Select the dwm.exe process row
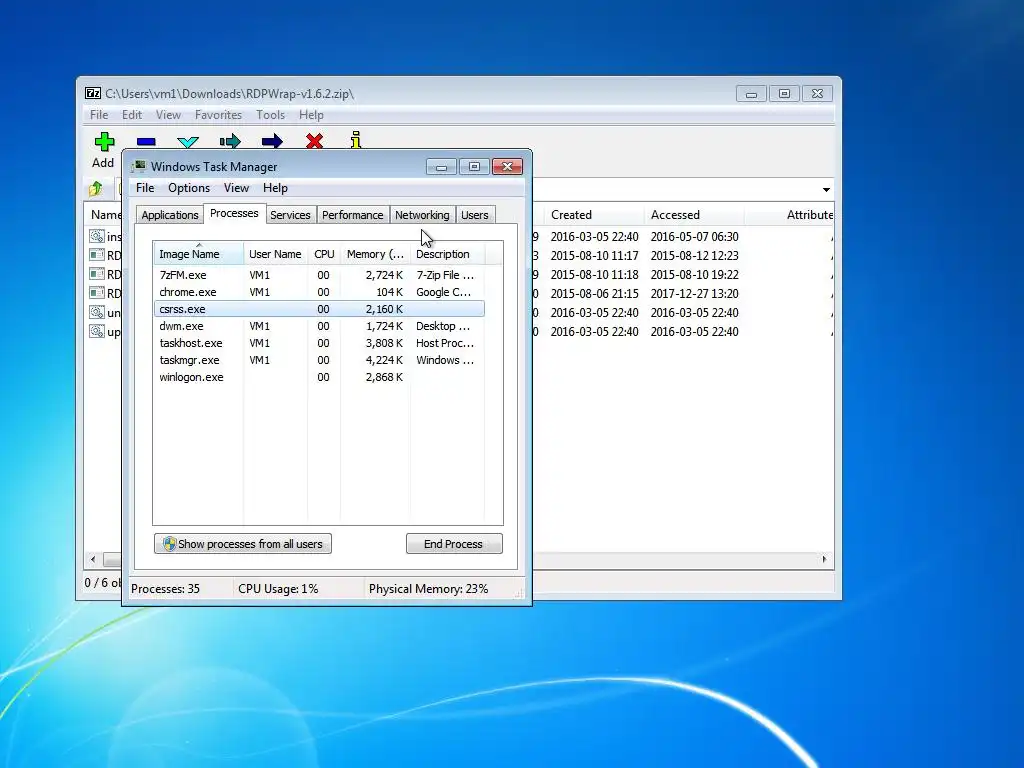Screen dimensions: 1024x768 tap(319, 326)
